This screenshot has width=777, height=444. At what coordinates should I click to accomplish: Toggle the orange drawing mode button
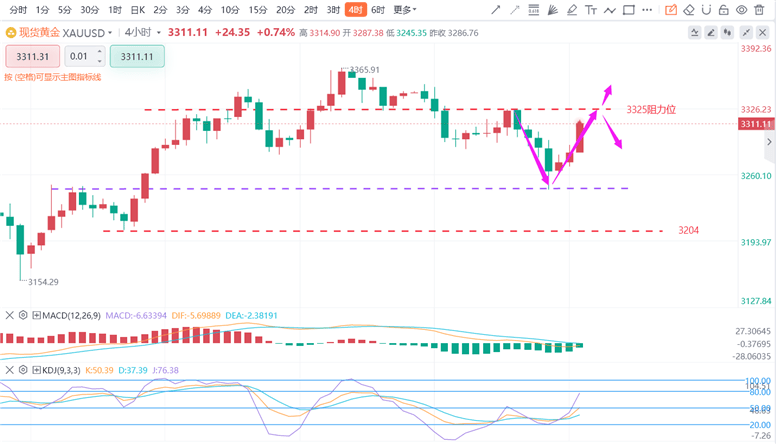click(671, 10)
